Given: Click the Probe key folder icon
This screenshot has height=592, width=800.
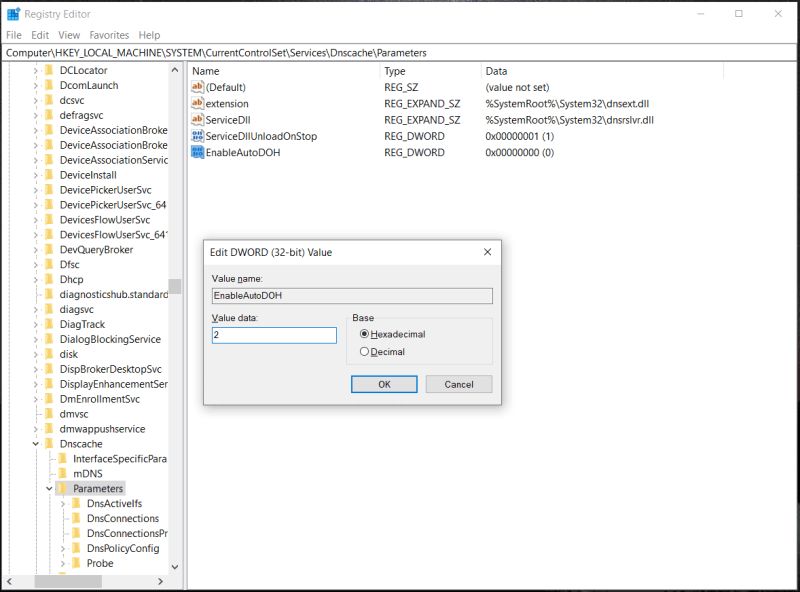Looking at the screenshot, I should point(75,563).
